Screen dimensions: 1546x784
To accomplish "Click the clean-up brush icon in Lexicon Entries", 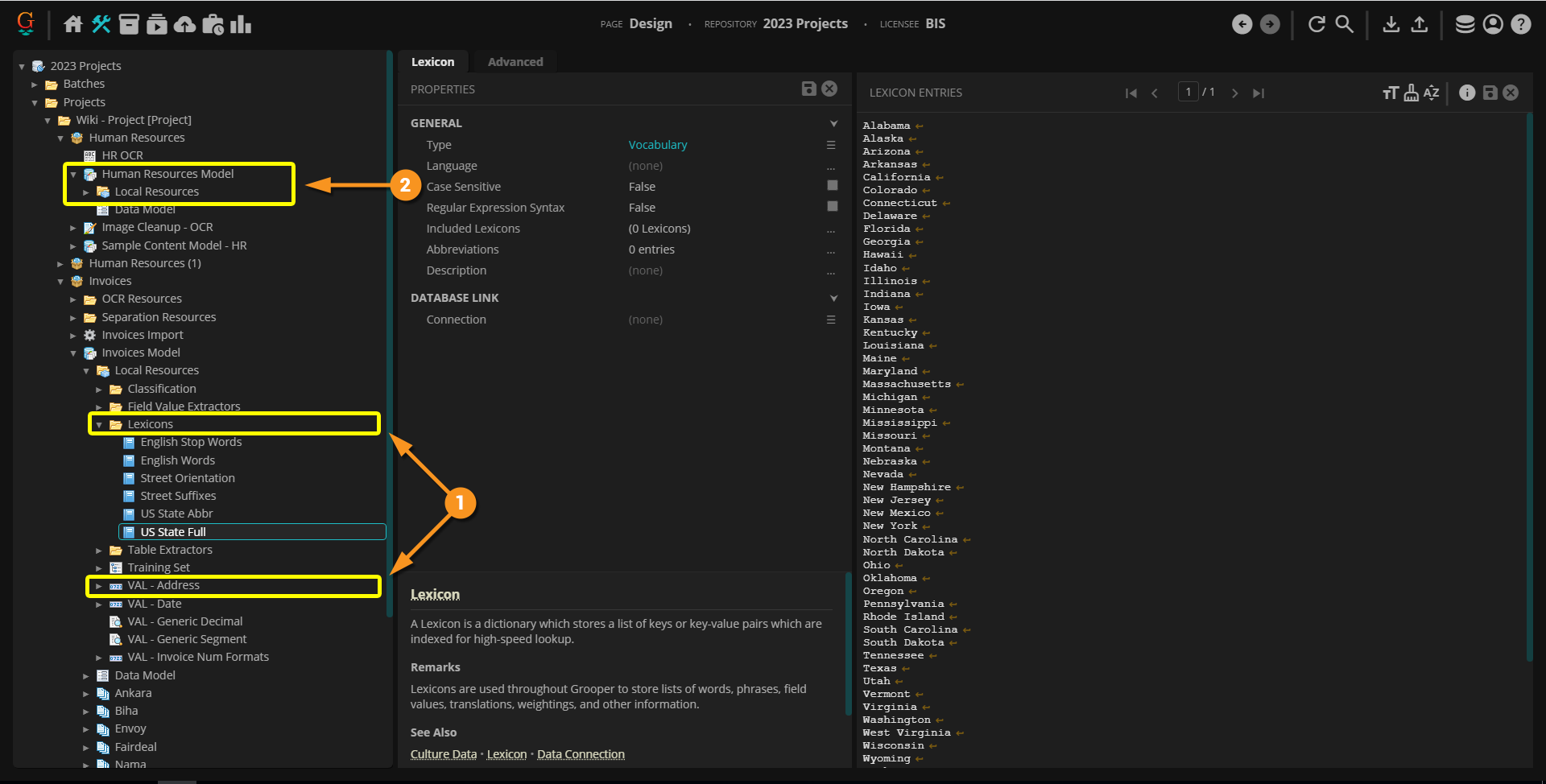I will pos(1411,93).
